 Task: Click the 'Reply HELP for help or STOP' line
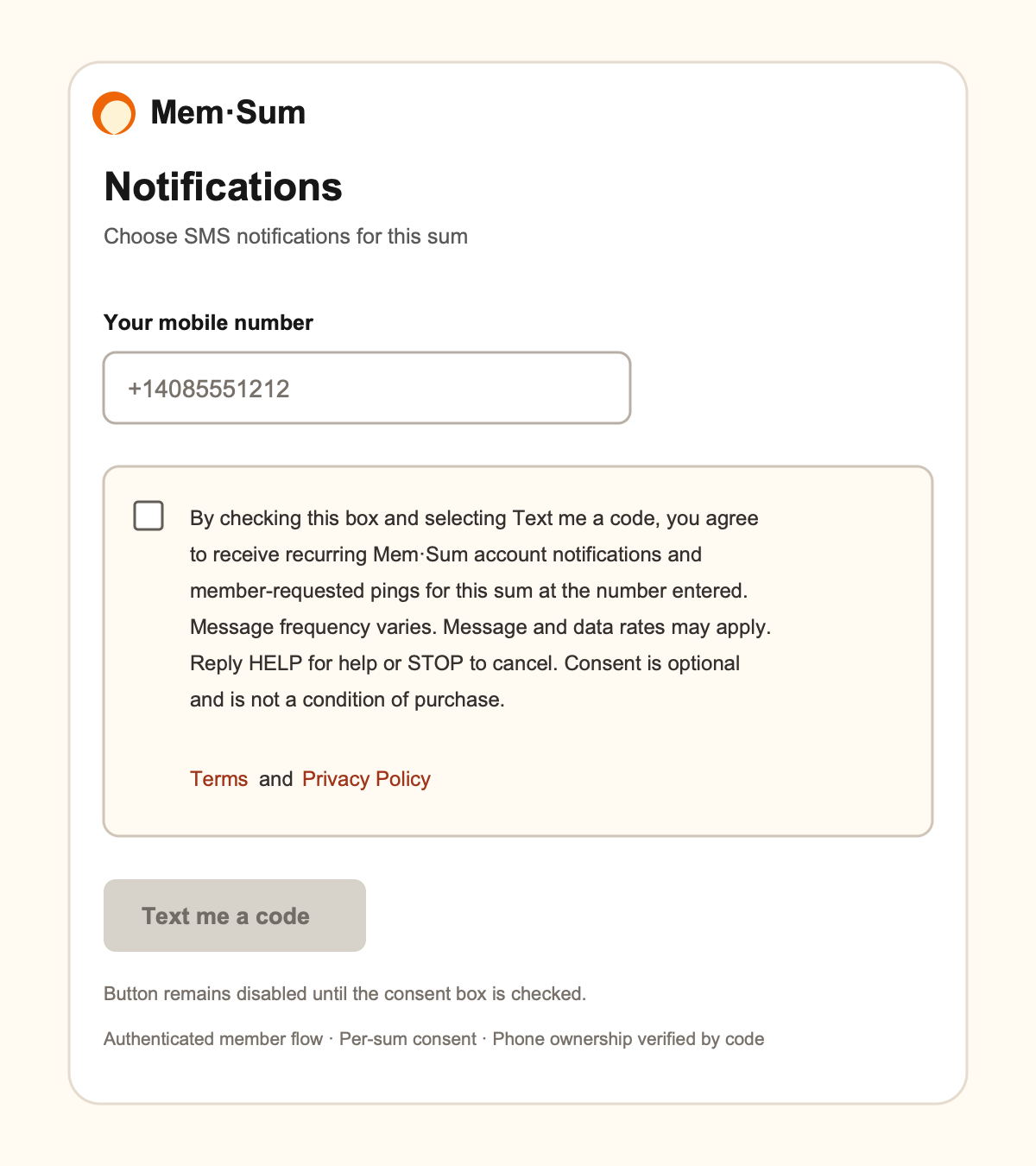pyautogui.click(x=464, y=663)
